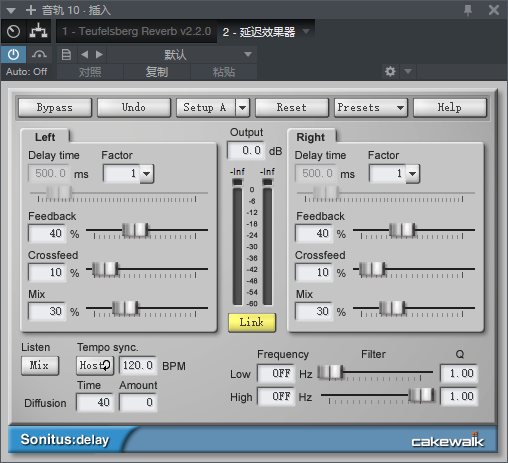This screenshot has width=508, height=463.
Task: Select the 2 - 延迟效果器 tab
Action: pos(259,32)
